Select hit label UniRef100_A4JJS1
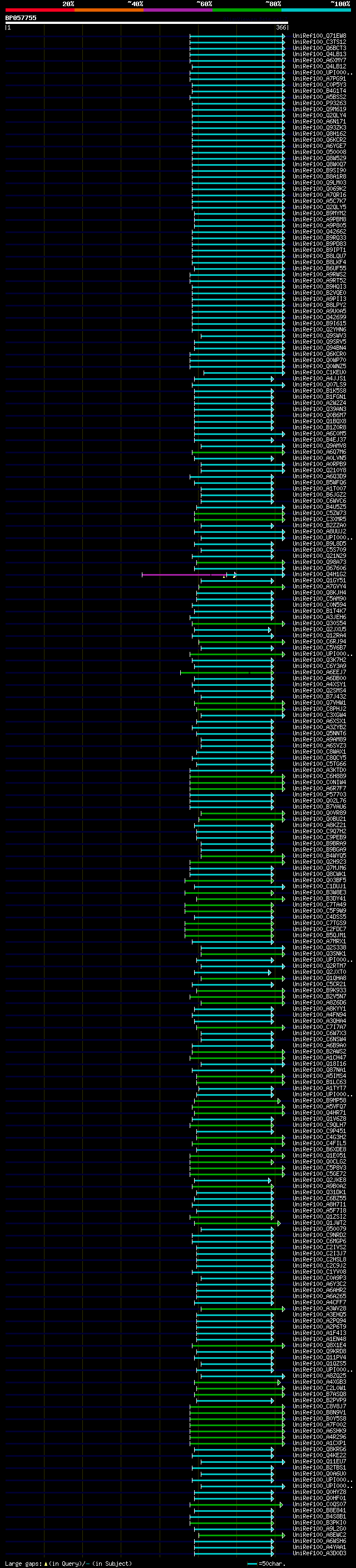This screenshot has height=1568, width=356. (319, 379)
